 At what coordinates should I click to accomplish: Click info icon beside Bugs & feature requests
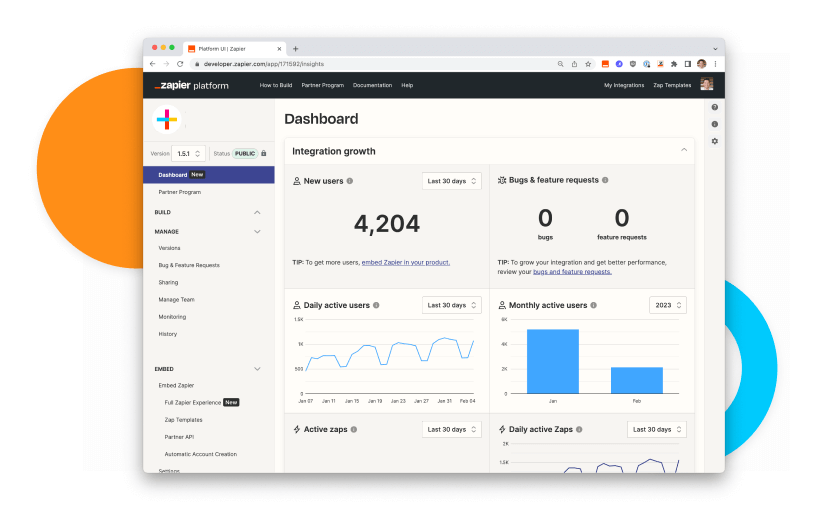click(x=605, y=181)
